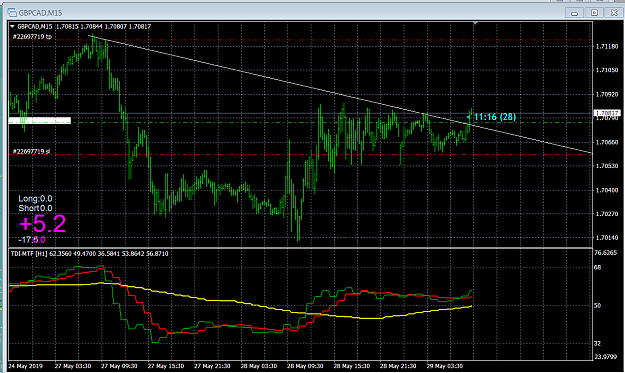Screen dimensions: 625x373
Task: Click the 27 May 15:30 time label
Action: pyautogui.click(x=166, y=366)
